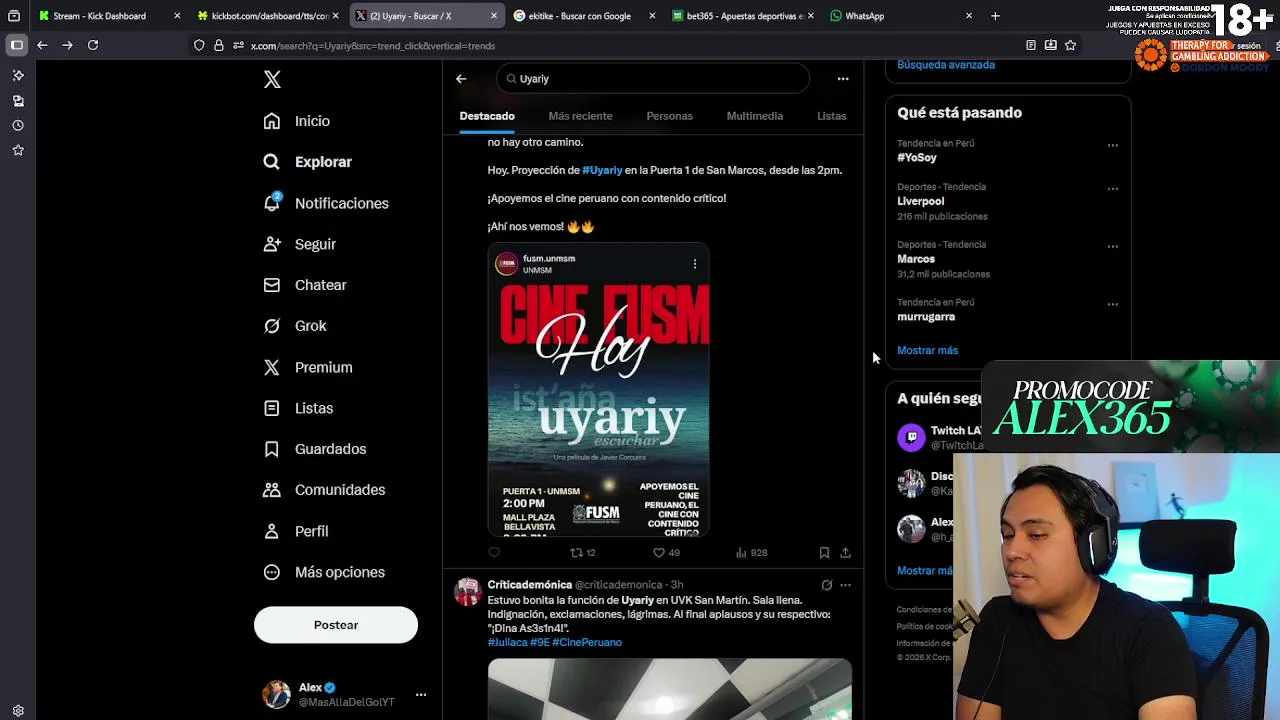The height and width of the screenshot is (720, 1280).
Task: Open browser history sidebar icon
Action: [x=18, y=126]
